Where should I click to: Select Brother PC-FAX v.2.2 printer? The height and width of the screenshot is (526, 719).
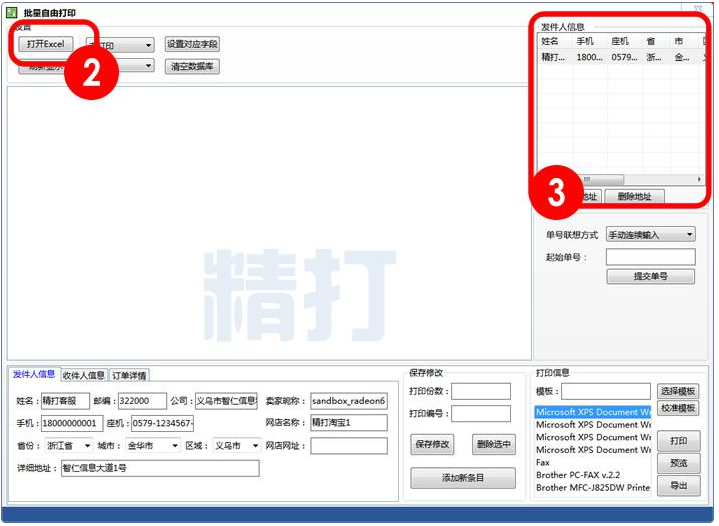click(592, 475)
